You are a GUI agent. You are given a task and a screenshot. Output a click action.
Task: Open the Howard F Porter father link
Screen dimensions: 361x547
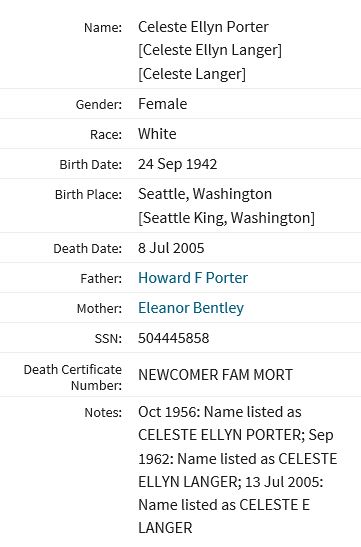193,278
